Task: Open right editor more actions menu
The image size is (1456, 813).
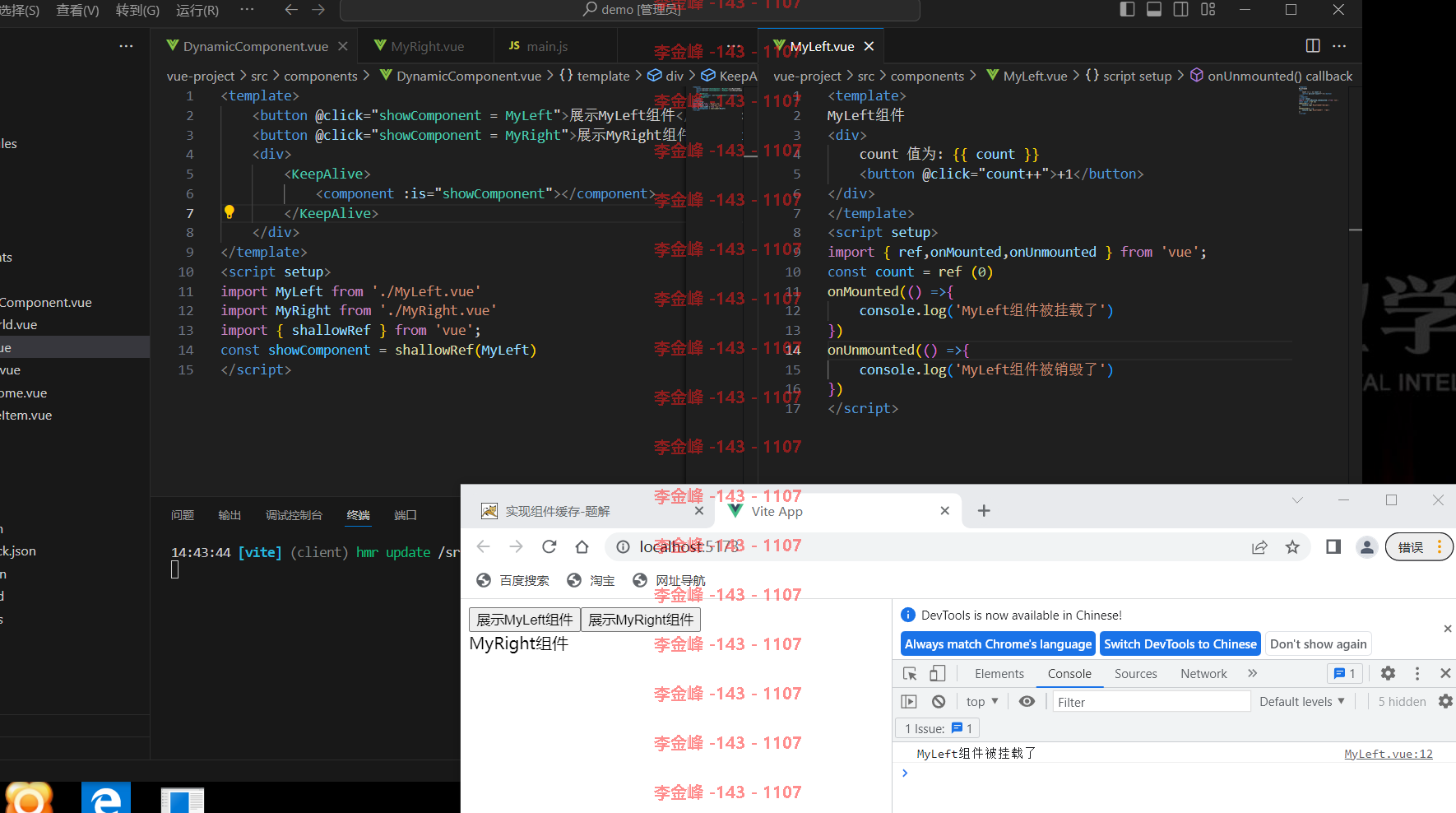Action: pyautogui.click(x=1339, y=46)
